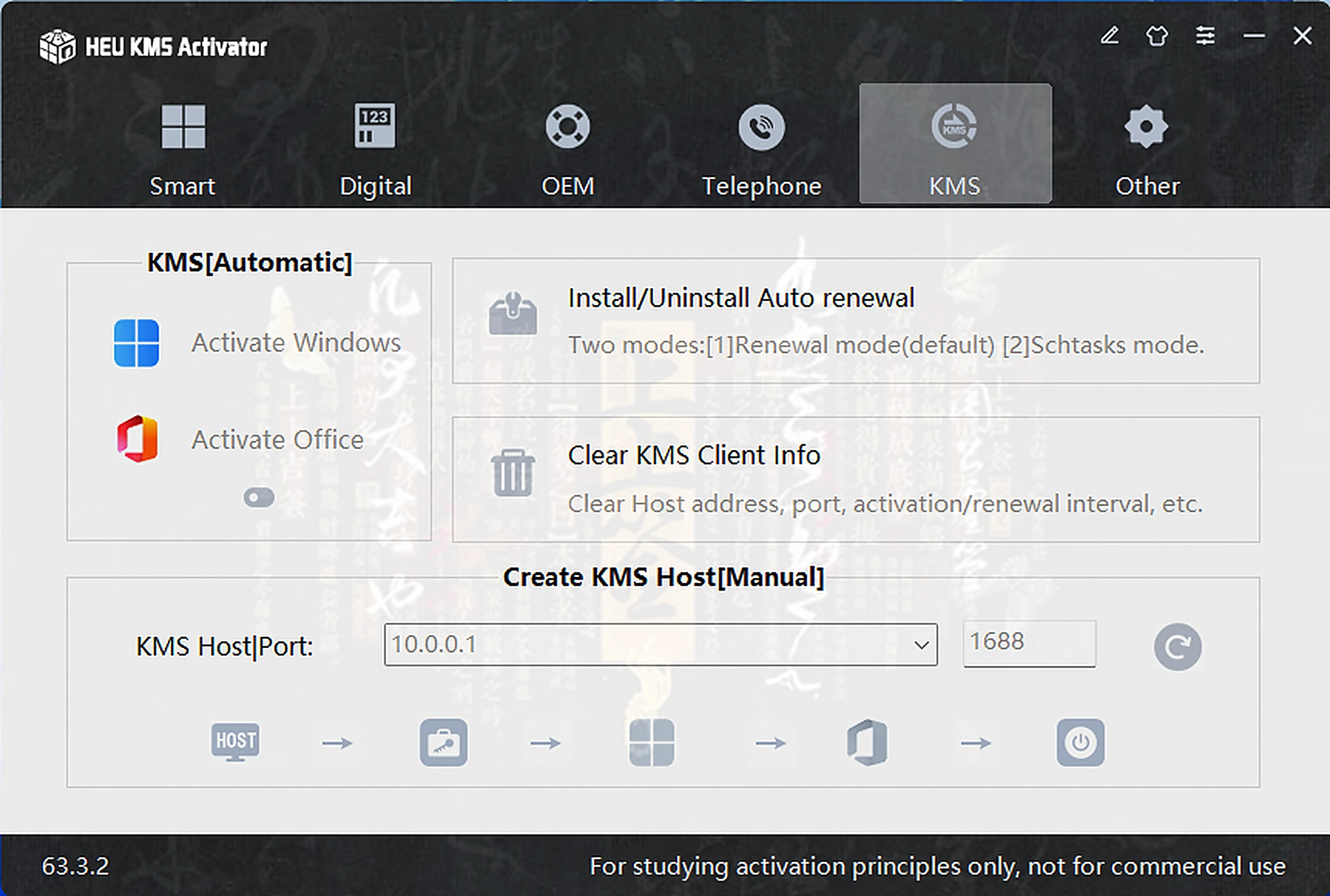Click the 1688 port input field
Viewport: 1330px width, 896px height.
pyautogui.click(x=1029, y=644)
